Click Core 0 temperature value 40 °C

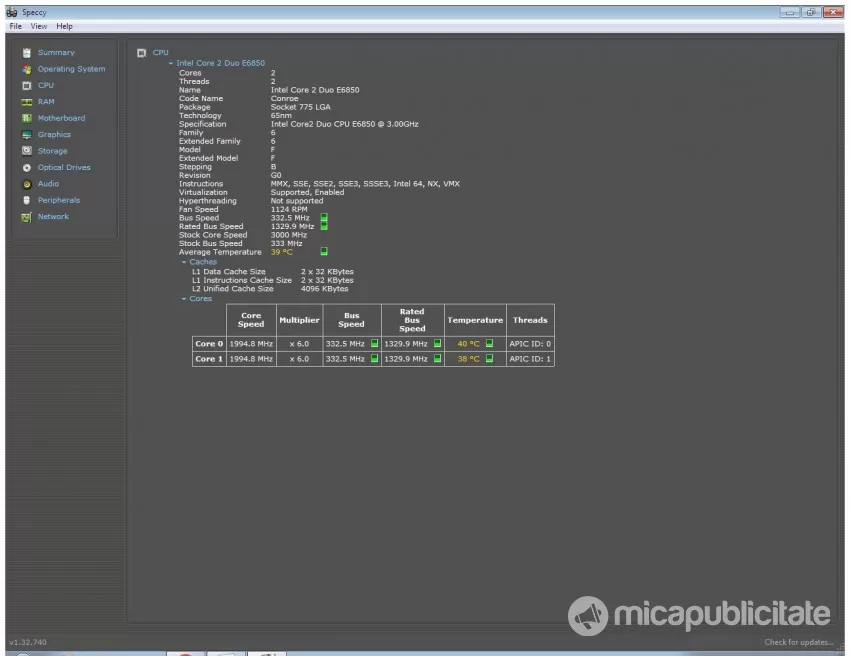coord(468,344)
